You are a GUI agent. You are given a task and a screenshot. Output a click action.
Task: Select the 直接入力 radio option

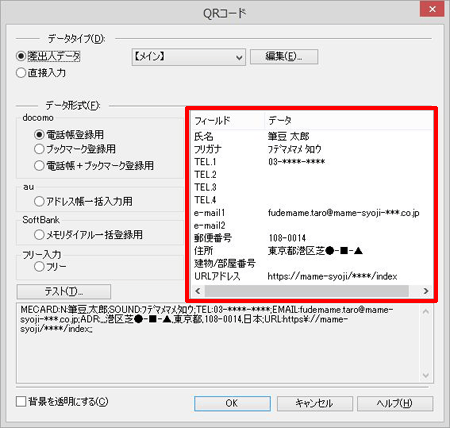pyautogui.click(x=21, y=73)
